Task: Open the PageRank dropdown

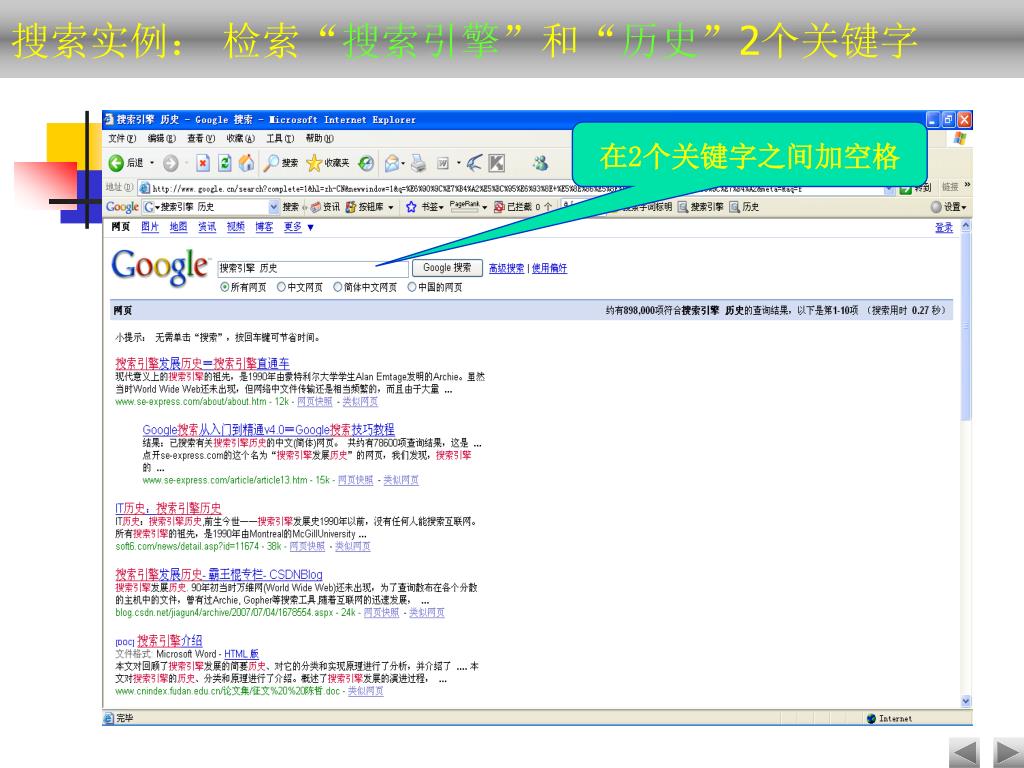Action: 485,208
